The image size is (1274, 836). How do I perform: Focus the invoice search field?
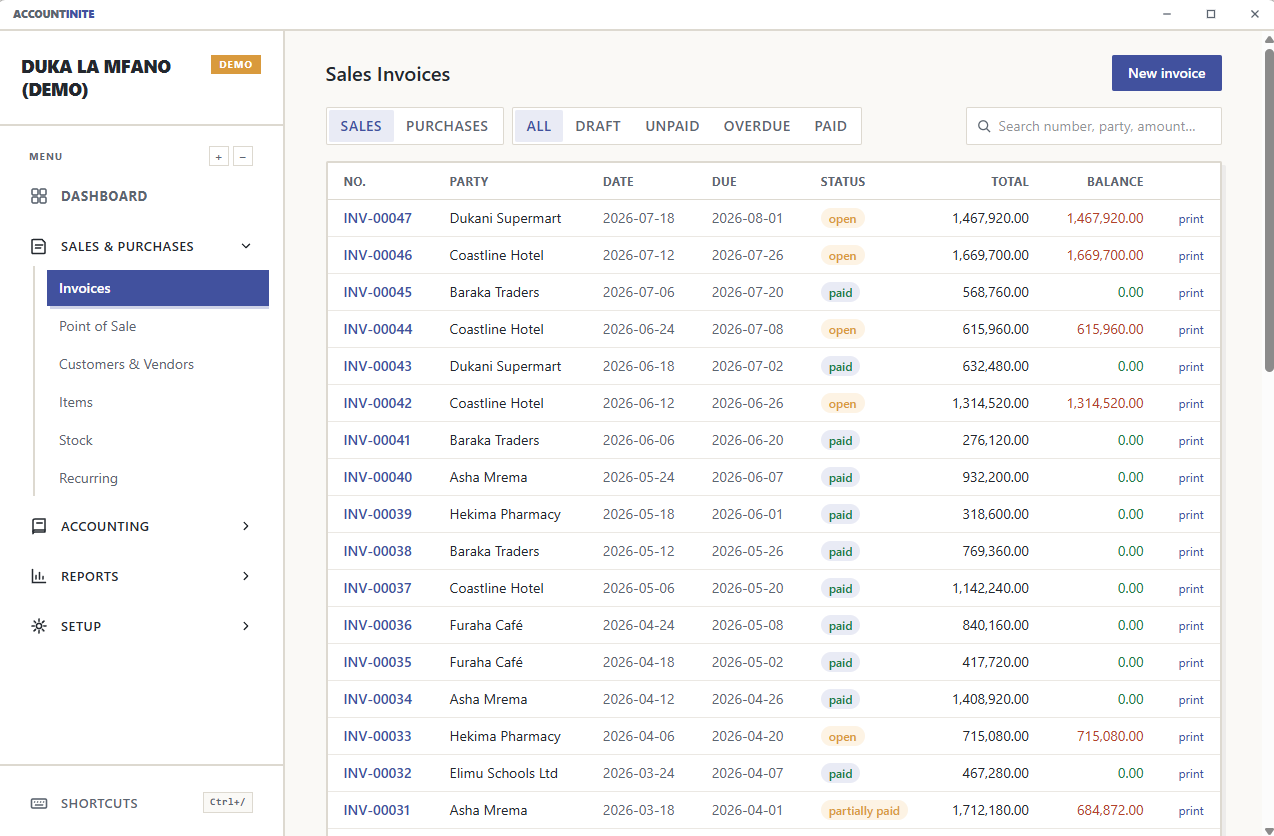tap(1094, 126)
